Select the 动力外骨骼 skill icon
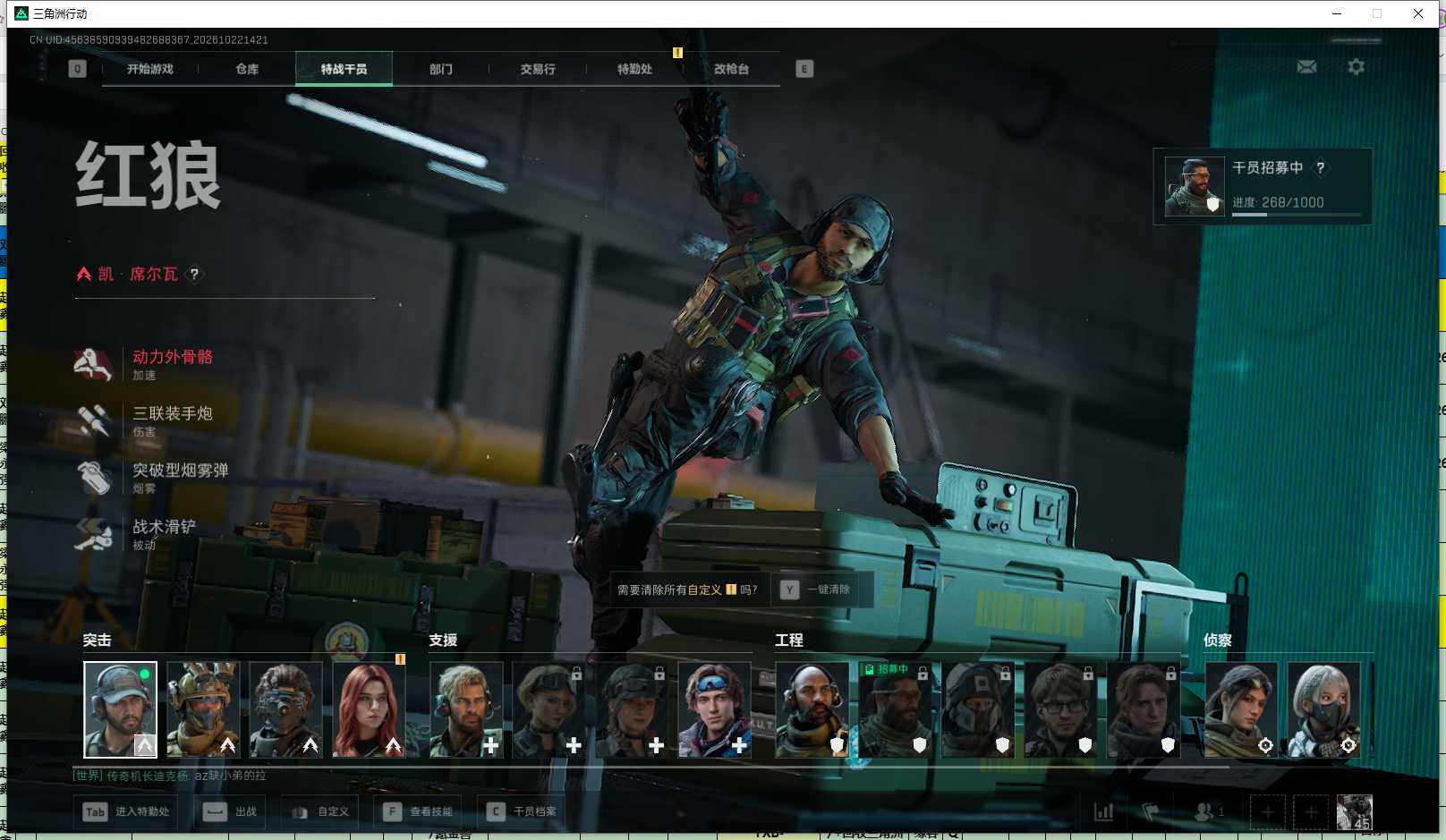This screenshot has height=840, width=1446. click(x=94, y=364)
